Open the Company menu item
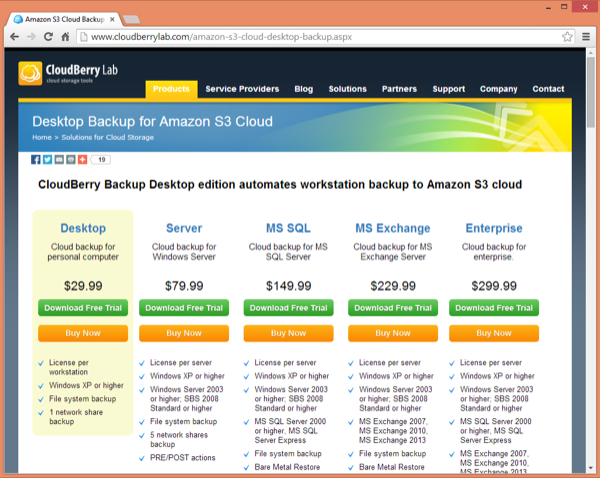600x478 pixels. [x=499, y=89]
